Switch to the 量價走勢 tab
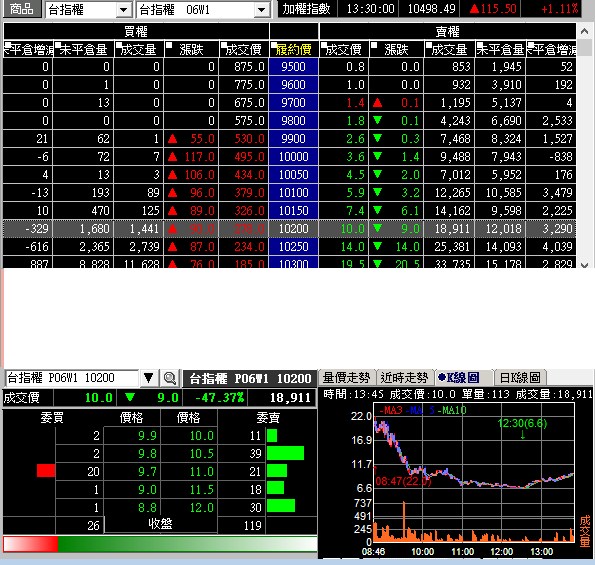Image resolution: width=595 pixels, height=565 pixels. coord(347,378)
